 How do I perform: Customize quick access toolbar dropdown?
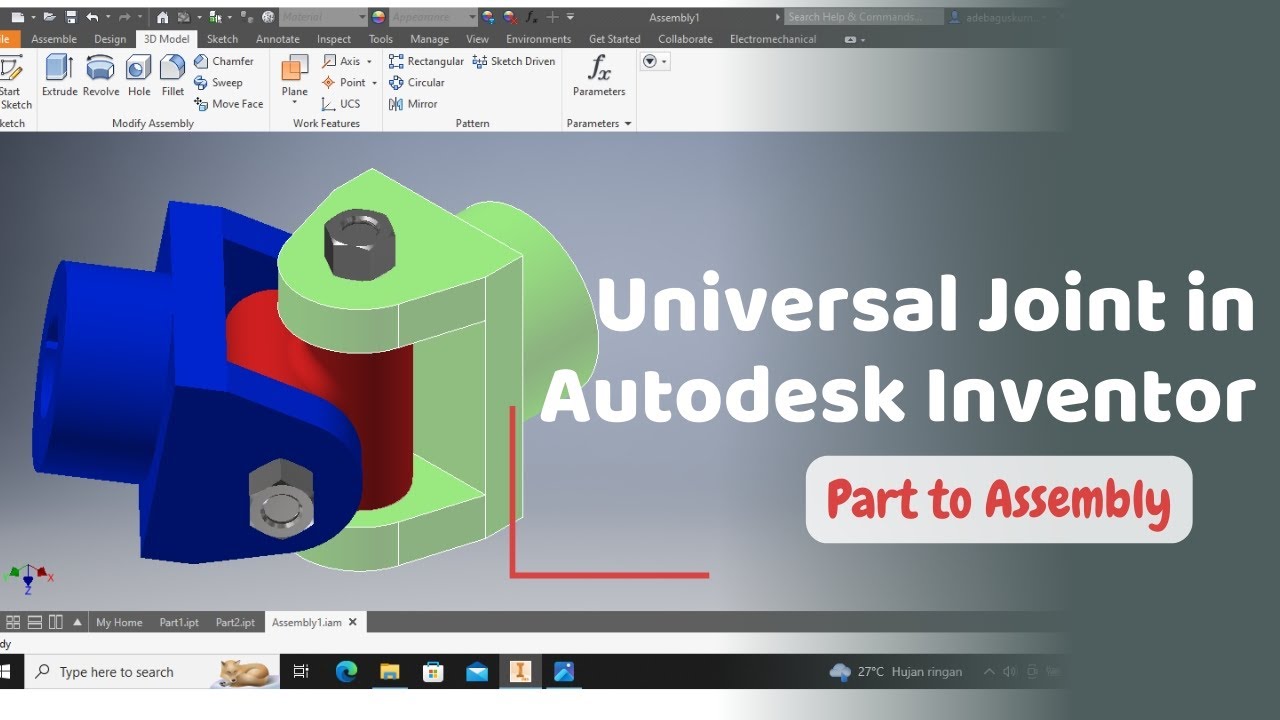[x=570, y=17]
